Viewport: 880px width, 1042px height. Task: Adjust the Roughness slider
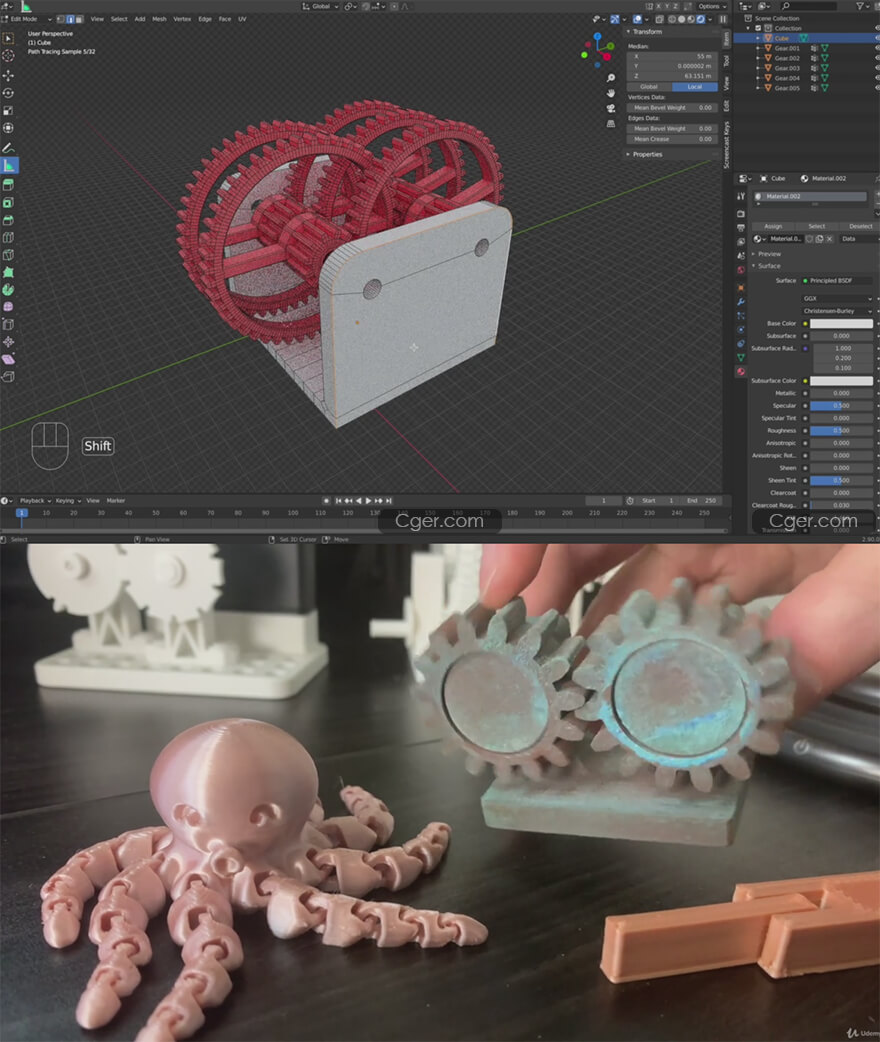click(x=841, y=431)
